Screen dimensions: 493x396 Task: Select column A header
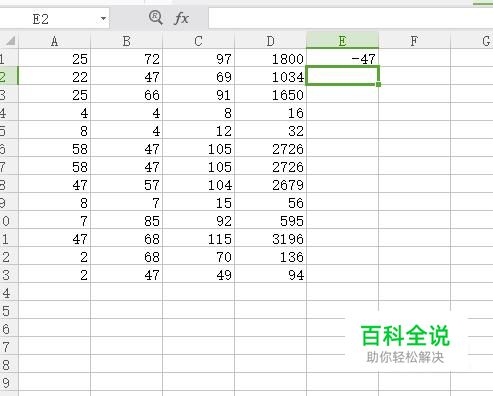(54, 41)
